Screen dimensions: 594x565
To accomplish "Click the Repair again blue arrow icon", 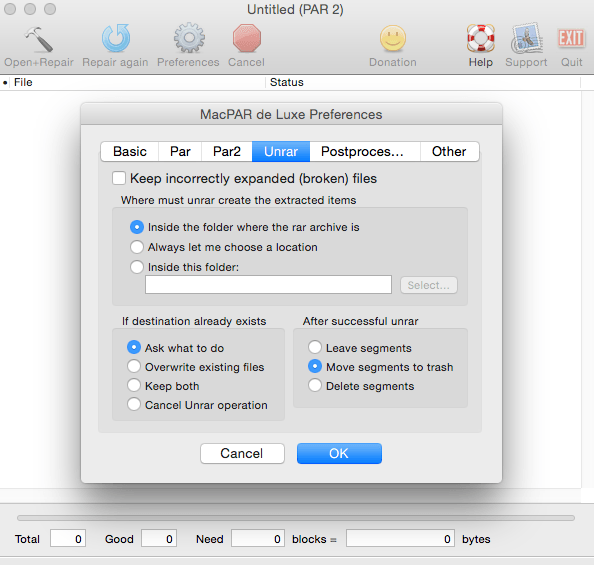I will coord(116,38).
